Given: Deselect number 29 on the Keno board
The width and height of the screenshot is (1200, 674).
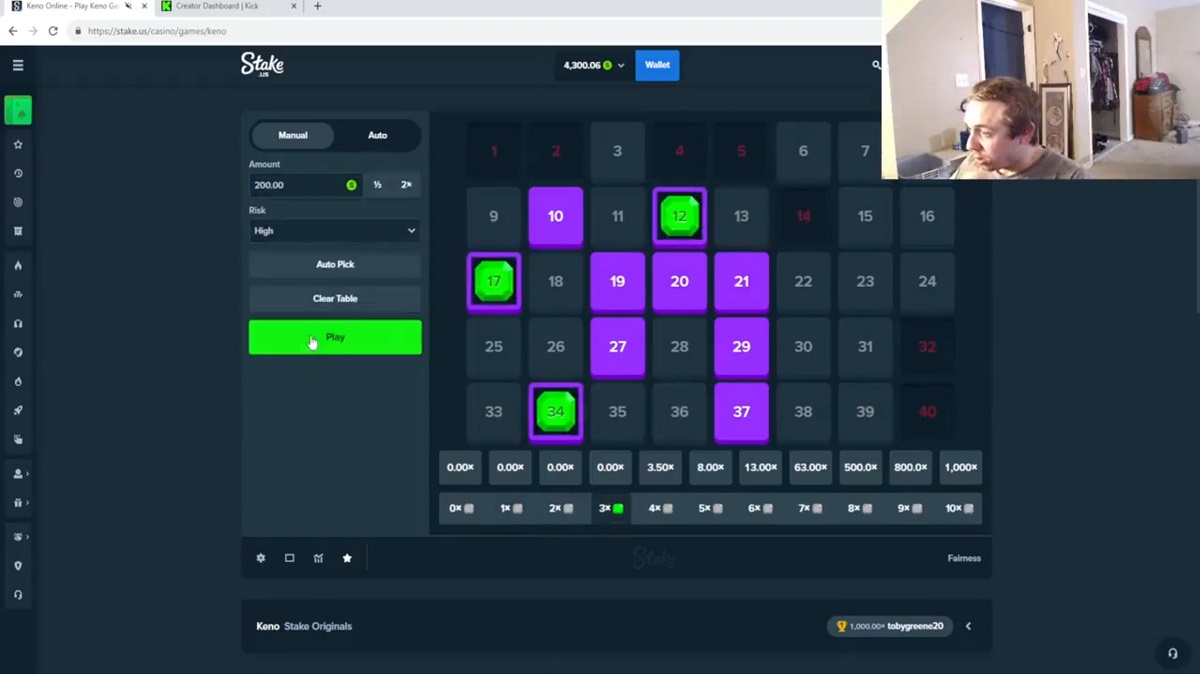Looking at the screenshot, I should click(x=742, y=346).
